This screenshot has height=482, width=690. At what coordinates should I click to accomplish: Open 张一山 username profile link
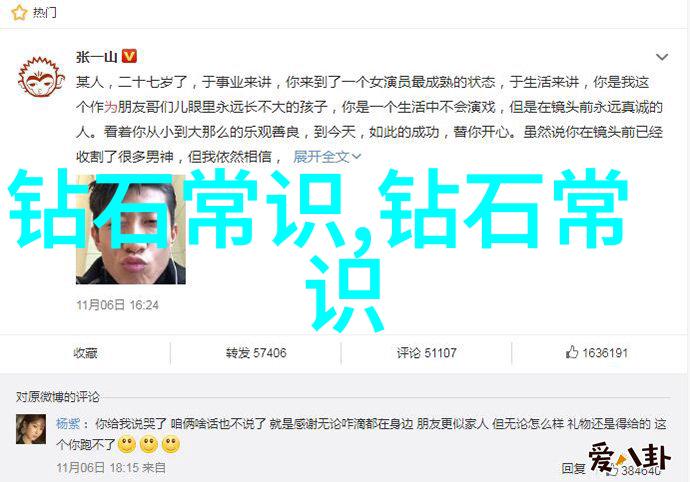point(96,57)
